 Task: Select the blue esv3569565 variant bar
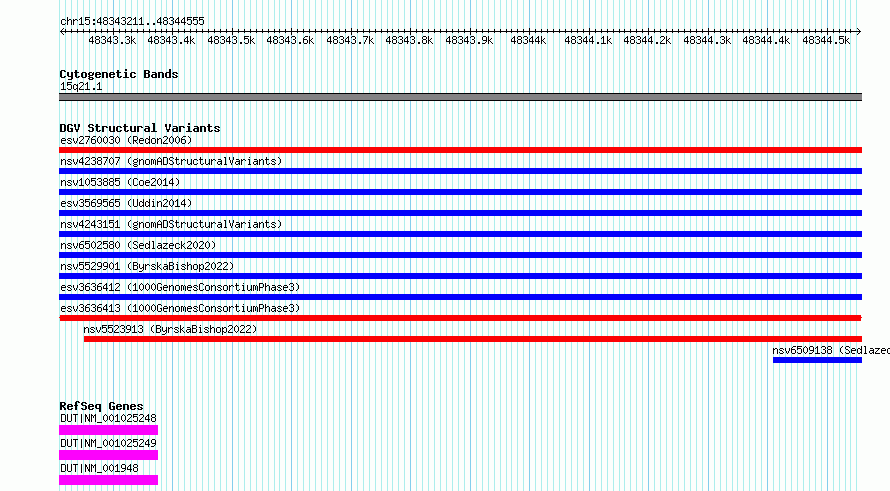coord(460,213)
